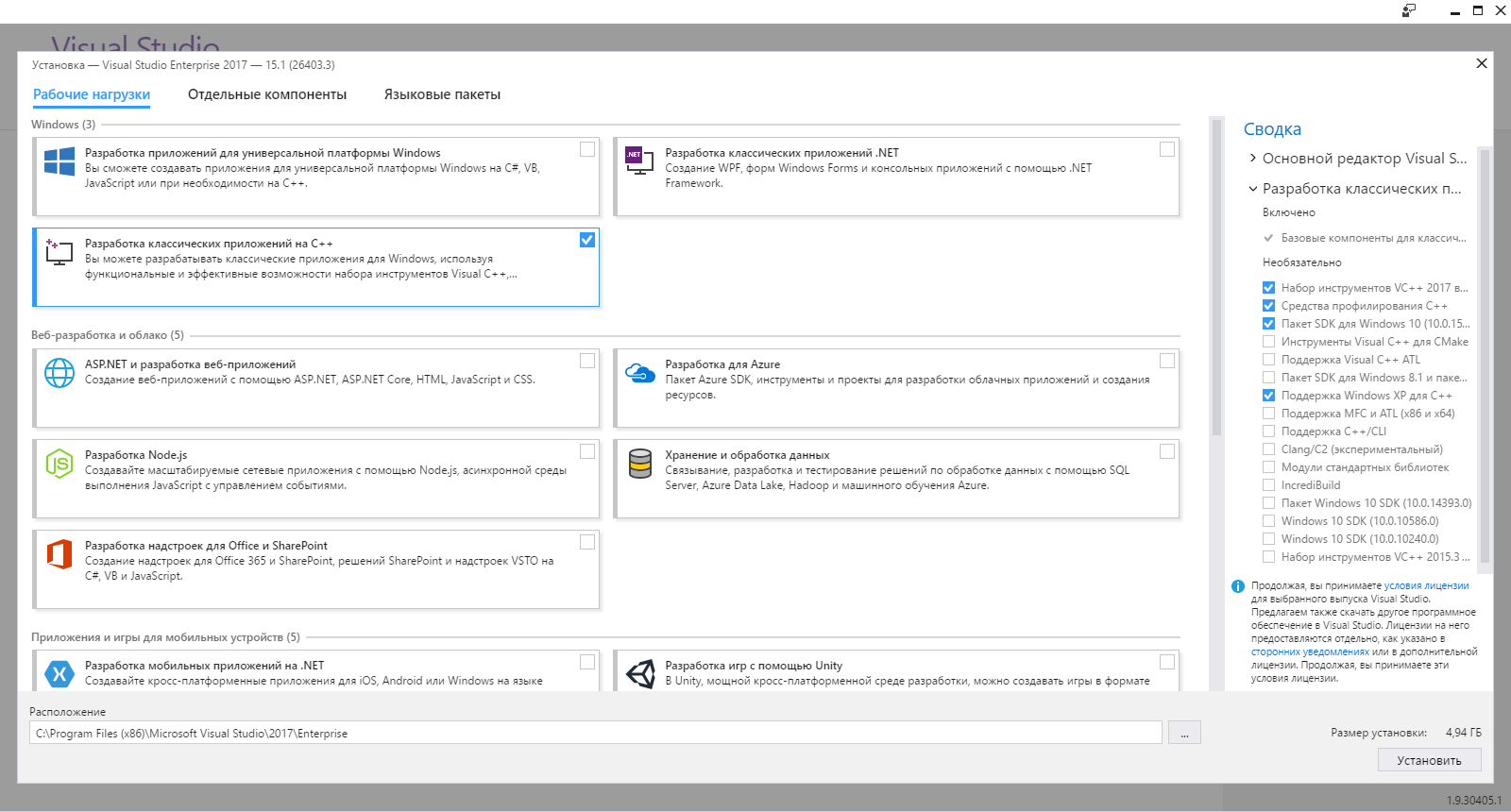Viewport: 1511px width, 812px height.
Task: Open the сторонних уведомлениях link
Action: [1310, 651]
